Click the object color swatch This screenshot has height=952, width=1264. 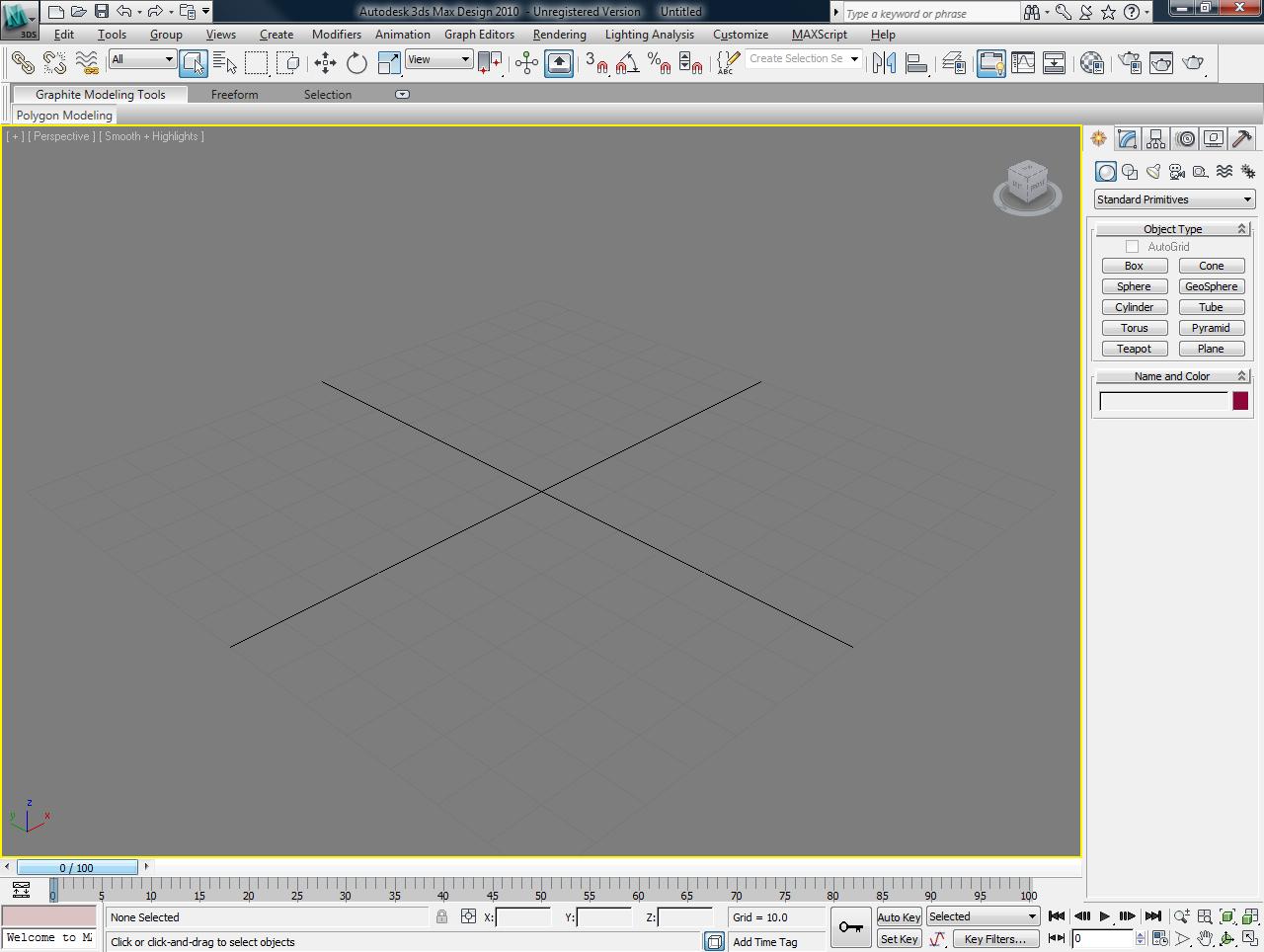(1240, 401)
